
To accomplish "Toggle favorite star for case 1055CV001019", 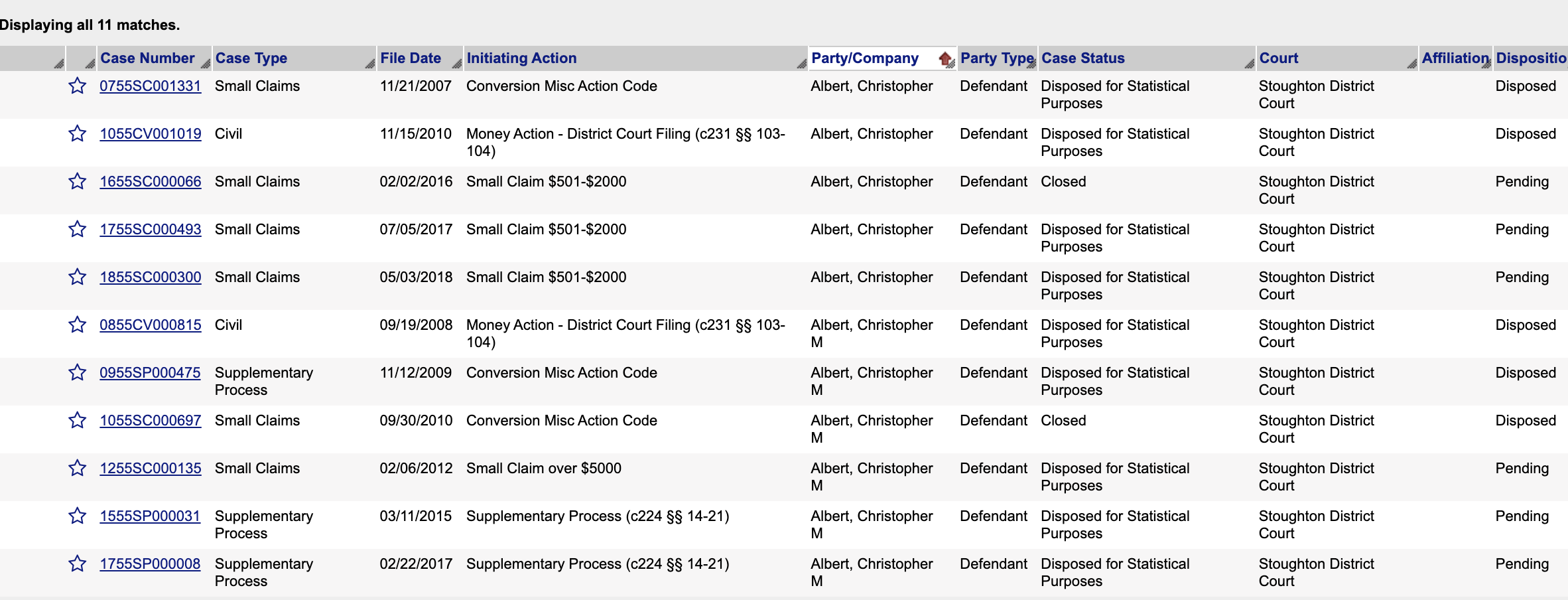I will coord(78,134).
